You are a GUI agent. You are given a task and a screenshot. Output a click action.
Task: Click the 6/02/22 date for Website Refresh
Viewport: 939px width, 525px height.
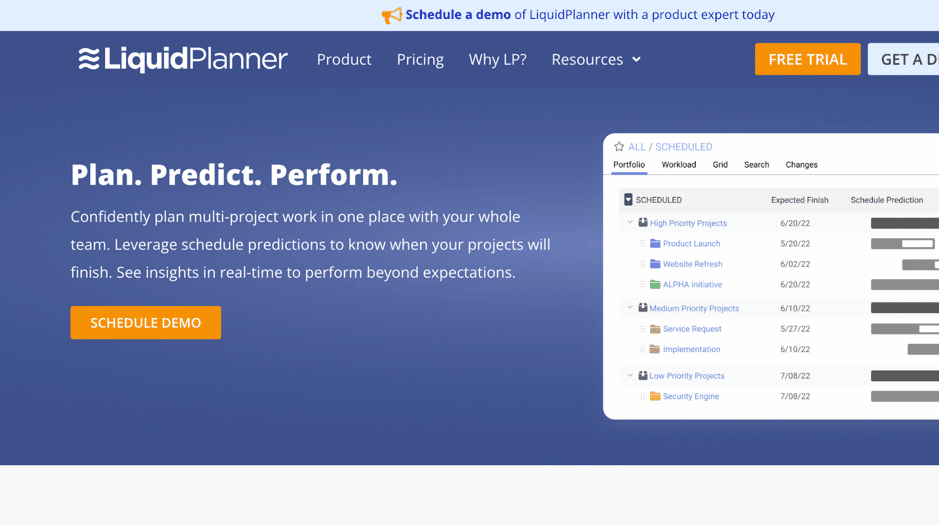coord(795,264)
